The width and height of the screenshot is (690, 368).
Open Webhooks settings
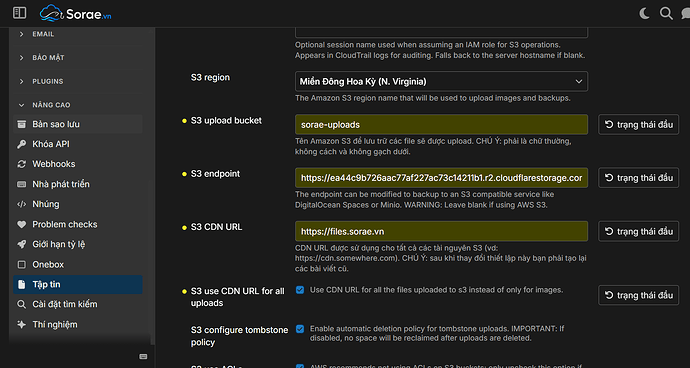tap(78, 164)
